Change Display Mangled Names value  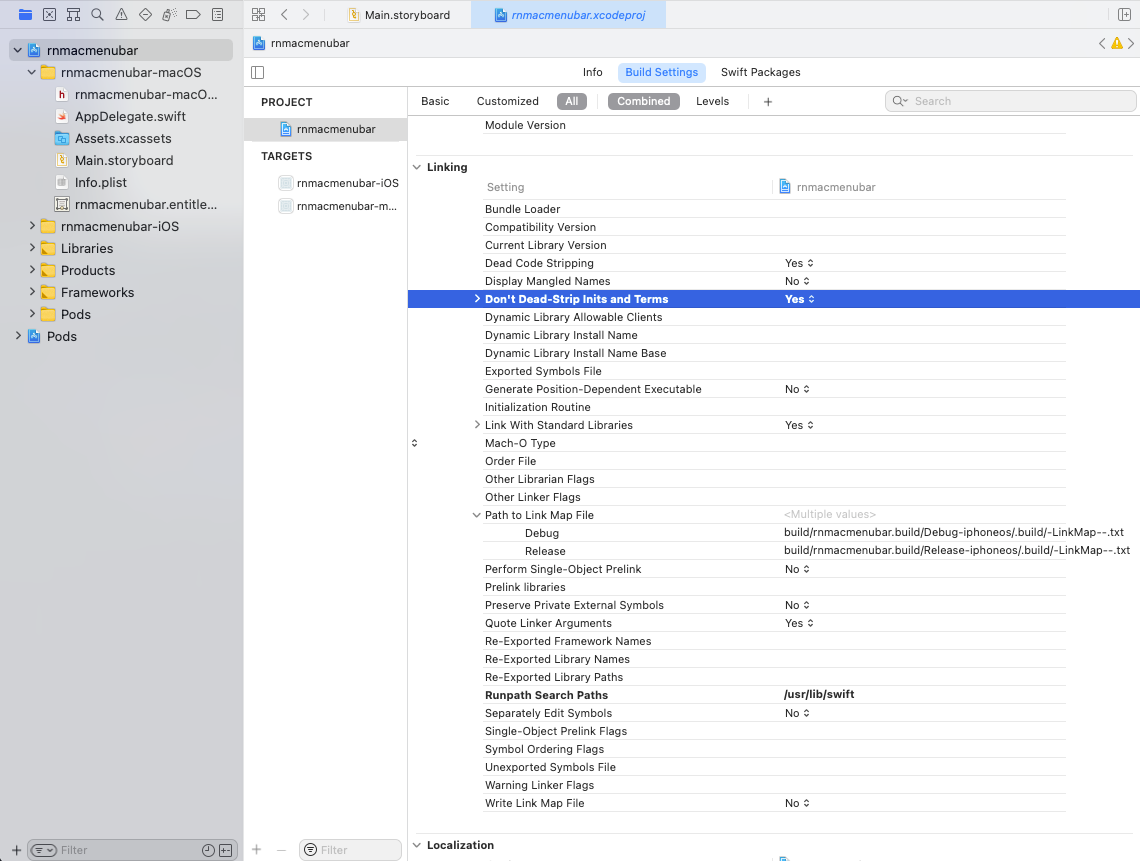[x=797, y=281]
